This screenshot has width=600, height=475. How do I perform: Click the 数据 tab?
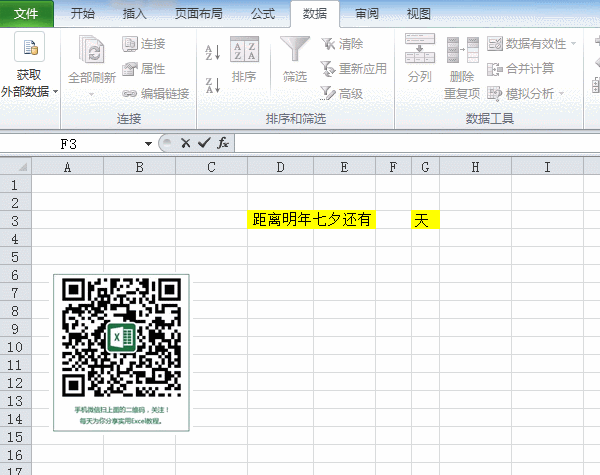[x=315, y=14]
